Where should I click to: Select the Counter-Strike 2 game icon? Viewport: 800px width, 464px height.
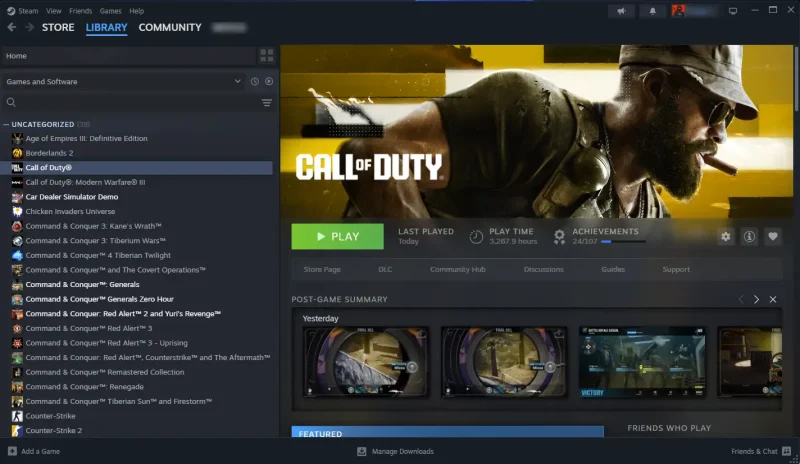click(x=17, y=431)
